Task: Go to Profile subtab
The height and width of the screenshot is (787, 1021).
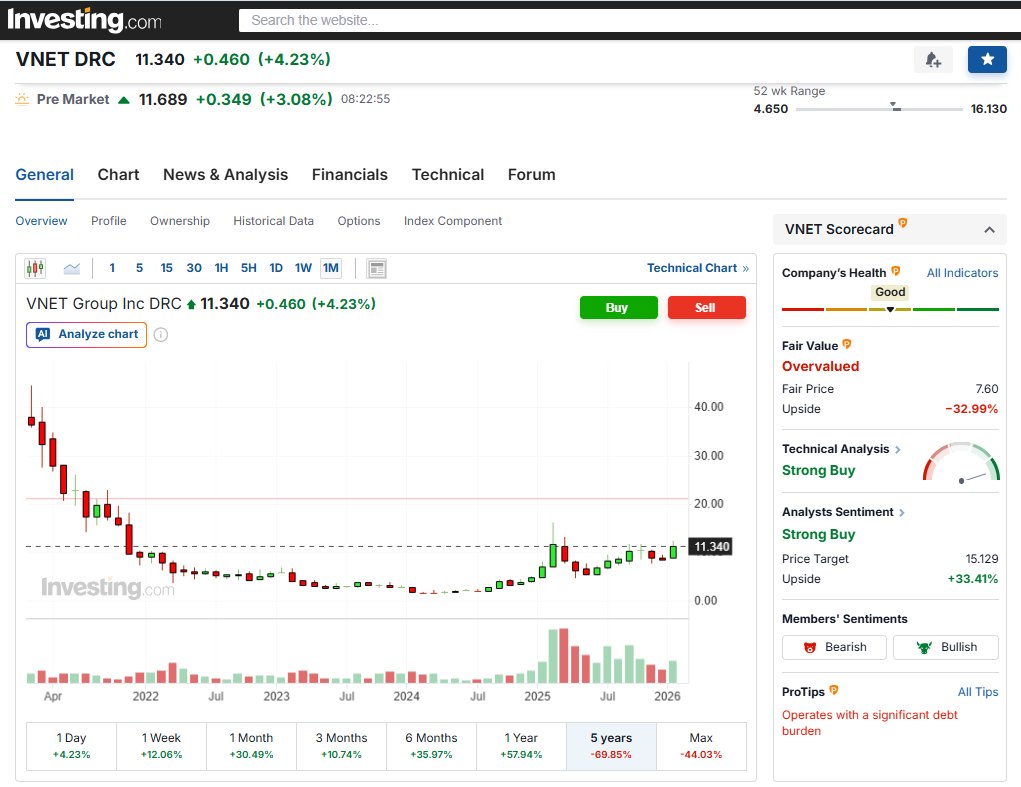Action: [109, 221]
